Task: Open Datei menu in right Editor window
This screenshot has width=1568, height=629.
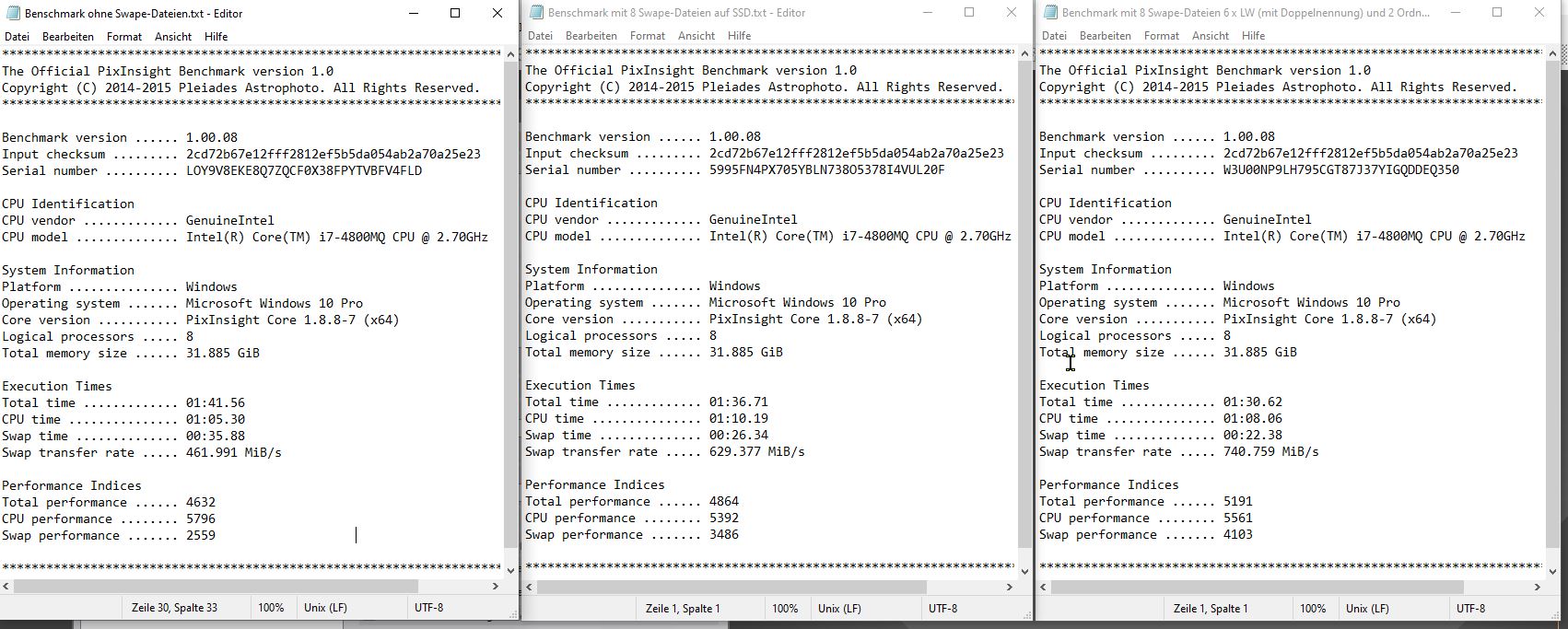Action: 1054,35
